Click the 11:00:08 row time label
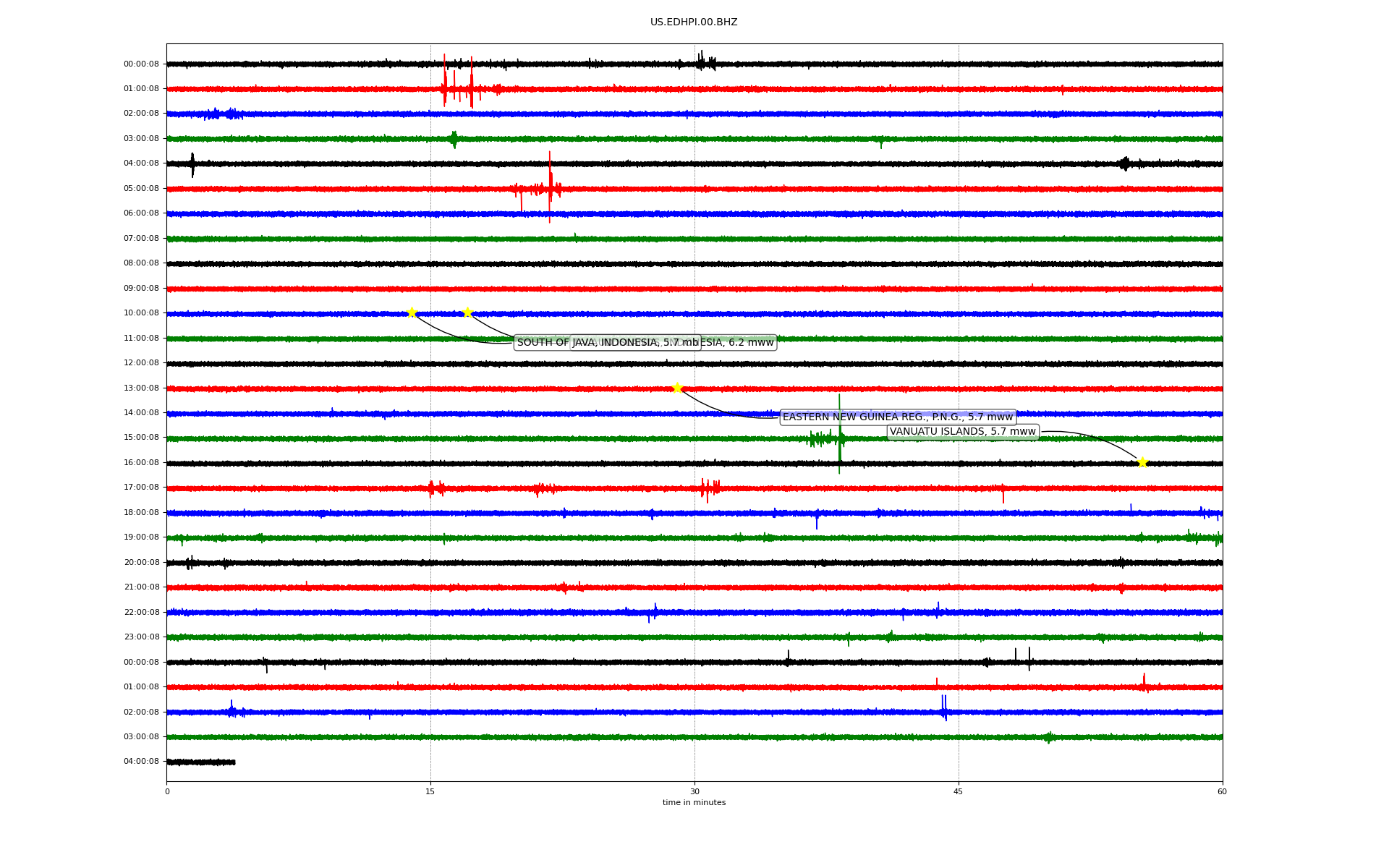This screenshot has width=1389, height=868. tap(141, 339)
